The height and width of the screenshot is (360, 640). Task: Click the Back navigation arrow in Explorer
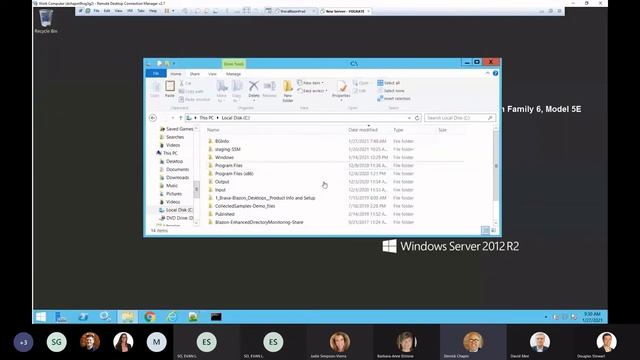pyautogui.click(x=153, y=118)
